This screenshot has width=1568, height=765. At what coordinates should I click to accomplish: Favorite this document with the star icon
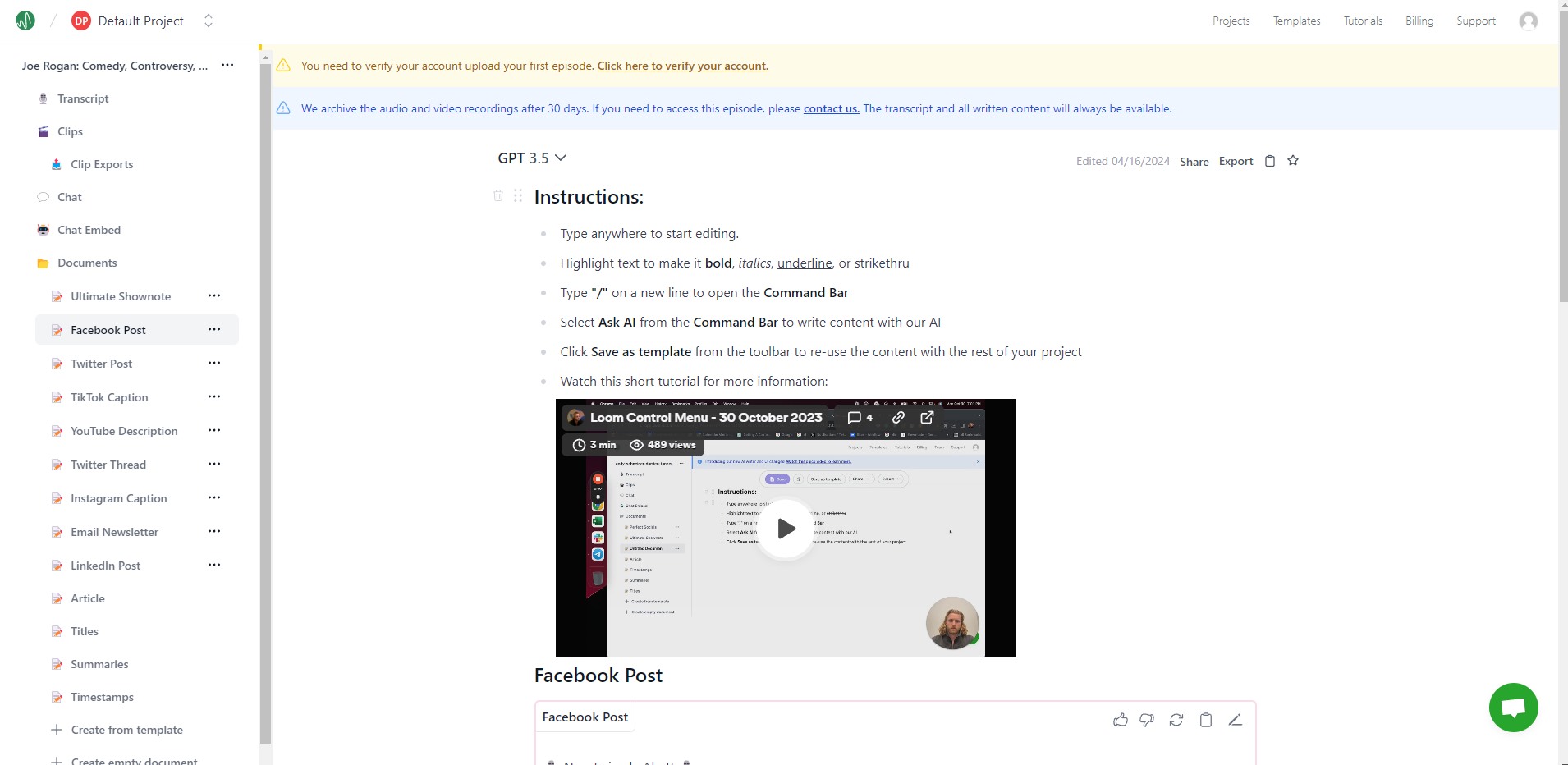pyautogui.click(x=1293, y=161)
